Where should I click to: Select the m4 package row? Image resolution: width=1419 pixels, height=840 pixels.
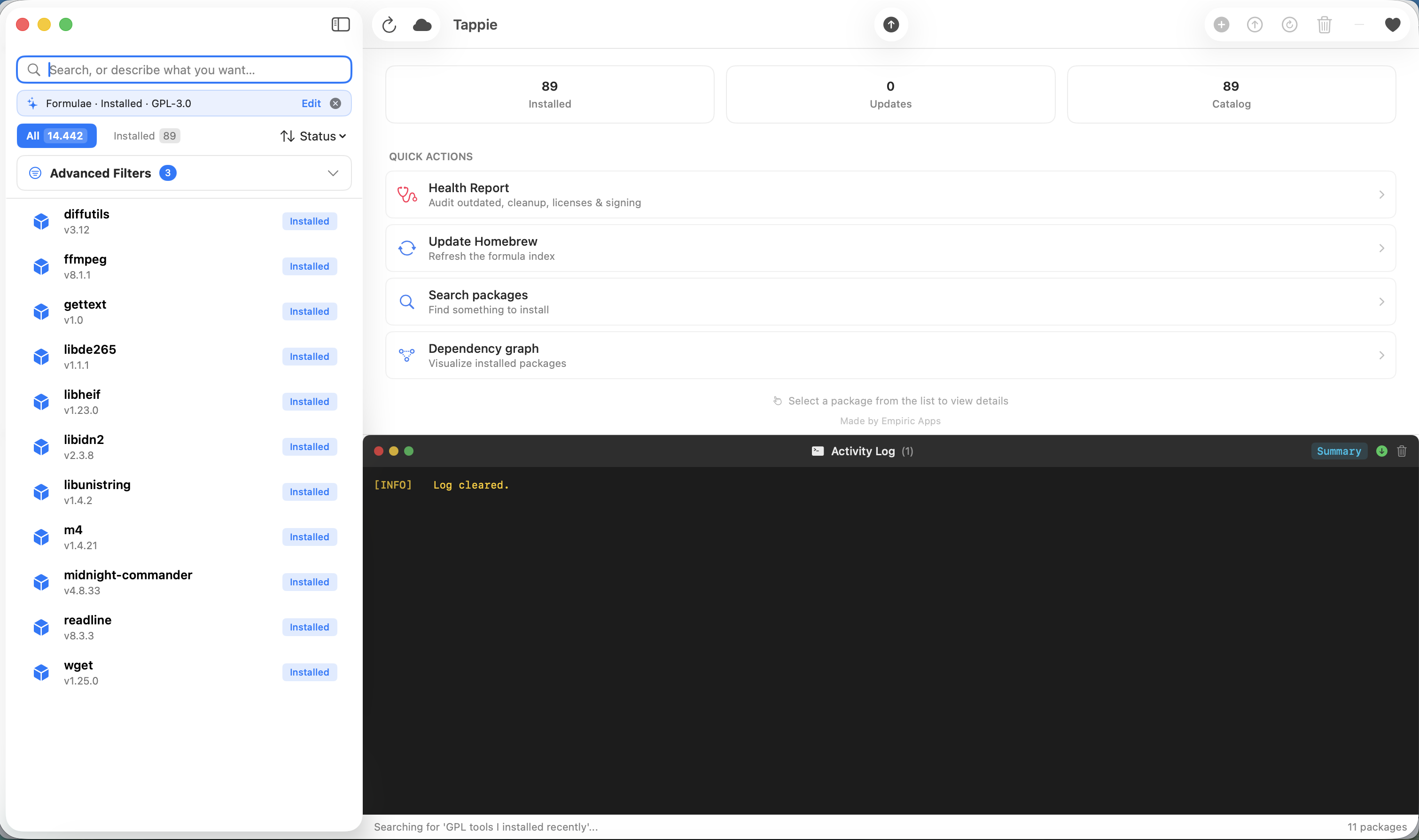tap(184, 537)
